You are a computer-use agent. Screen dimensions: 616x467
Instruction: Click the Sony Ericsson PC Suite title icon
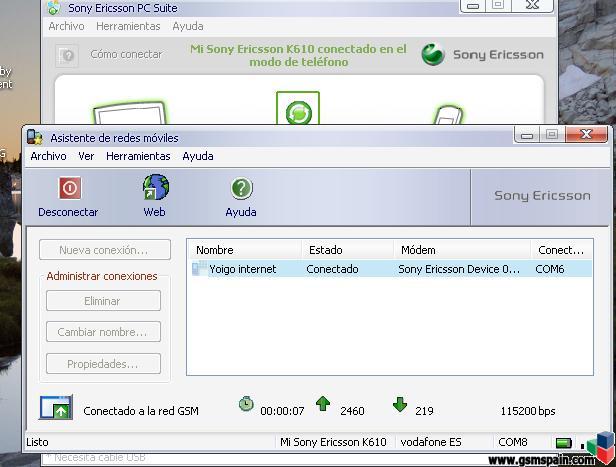point(54,8)
